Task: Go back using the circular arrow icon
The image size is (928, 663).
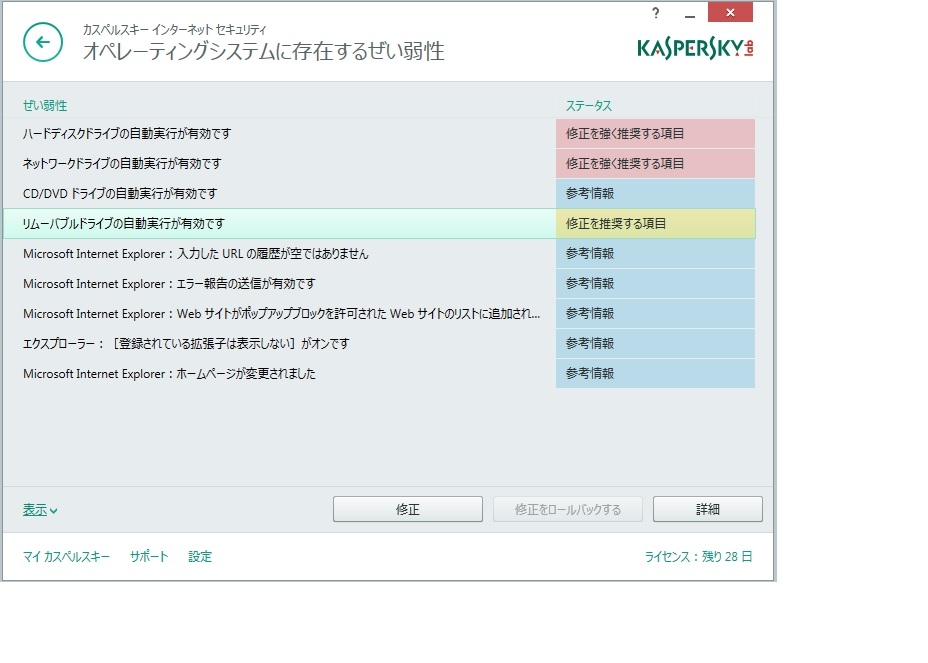Action: click(x=43, y=42)
